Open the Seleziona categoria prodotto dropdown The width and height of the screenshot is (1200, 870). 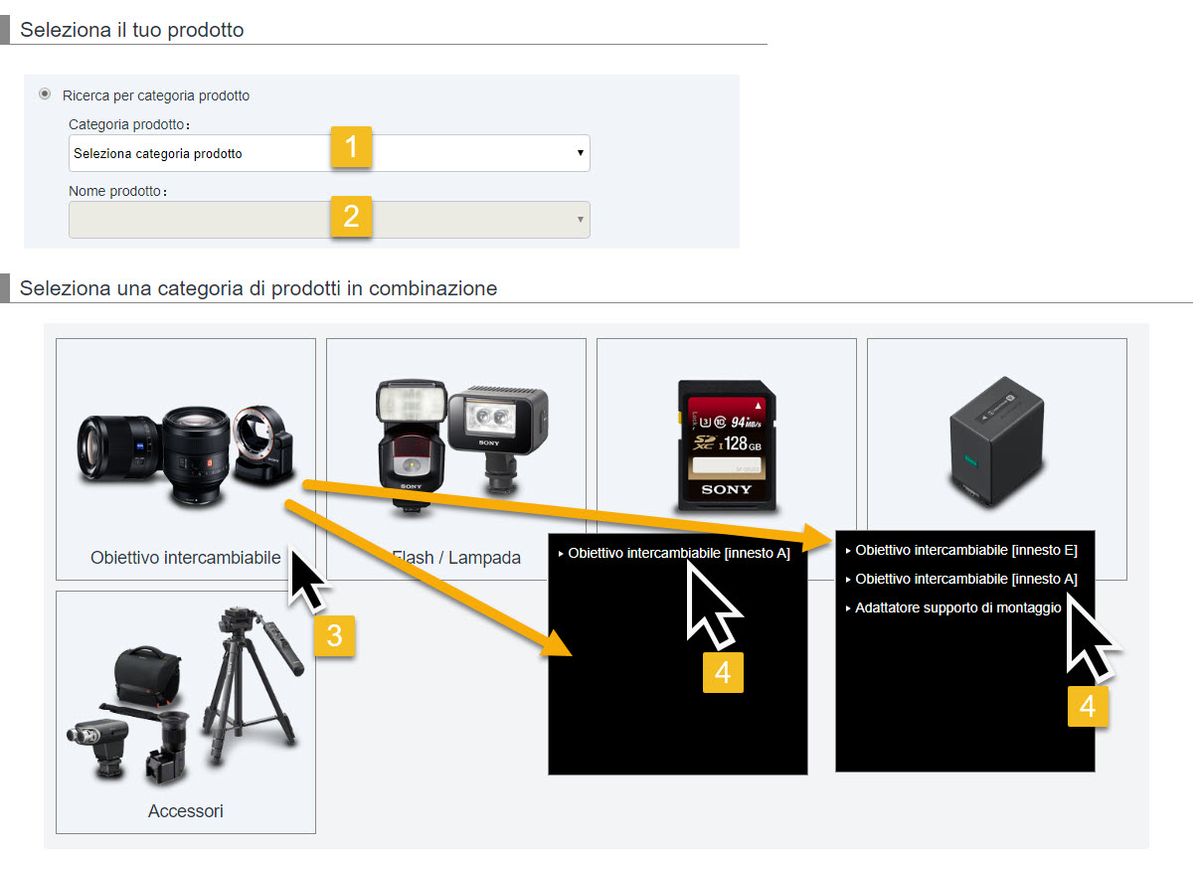329,153
